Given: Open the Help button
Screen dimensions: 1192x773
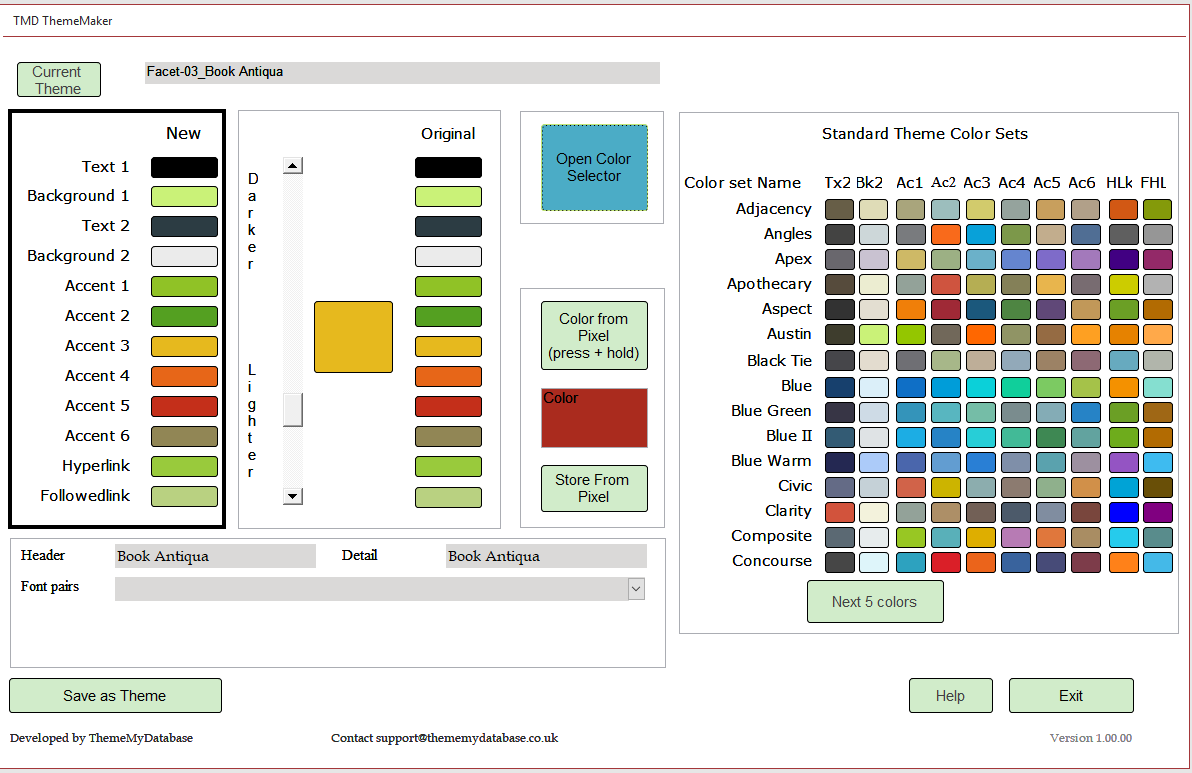Looking at the screenshot, I should click(950, 696).
